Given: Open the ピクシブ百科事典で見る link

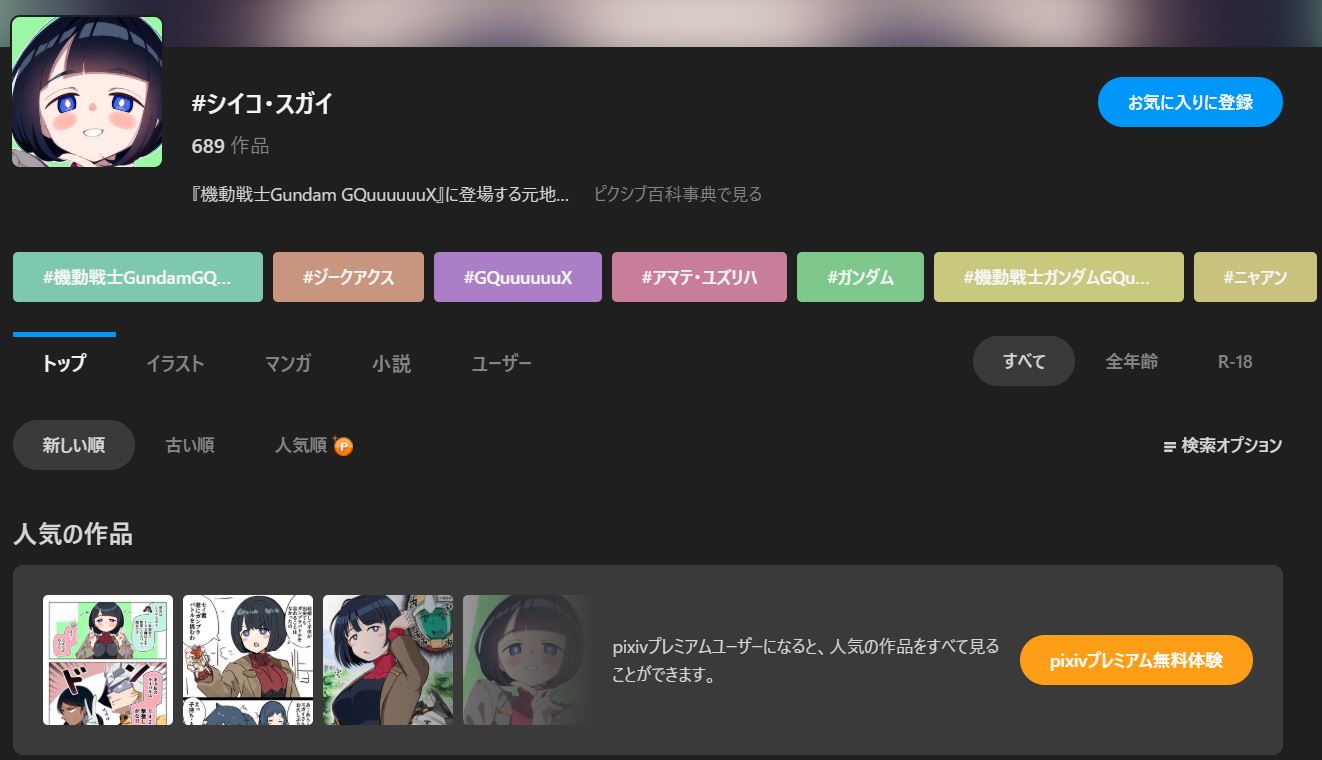Looking at the screenshot, I should tap(678, 194).
